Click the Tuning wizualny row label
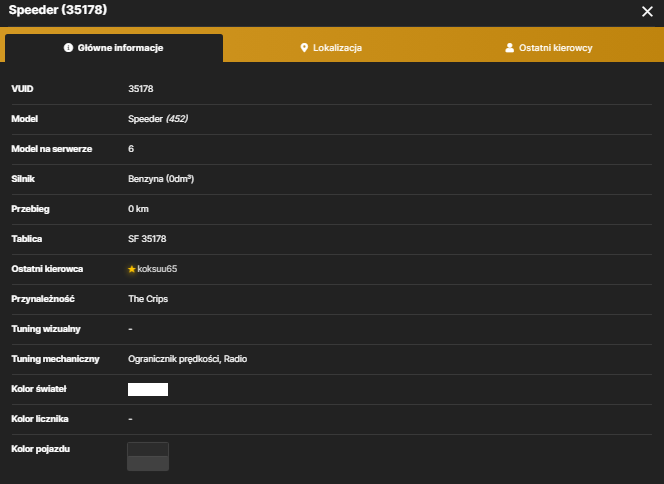This screenshot has height=484, width=664. click(x=46, y=329)
